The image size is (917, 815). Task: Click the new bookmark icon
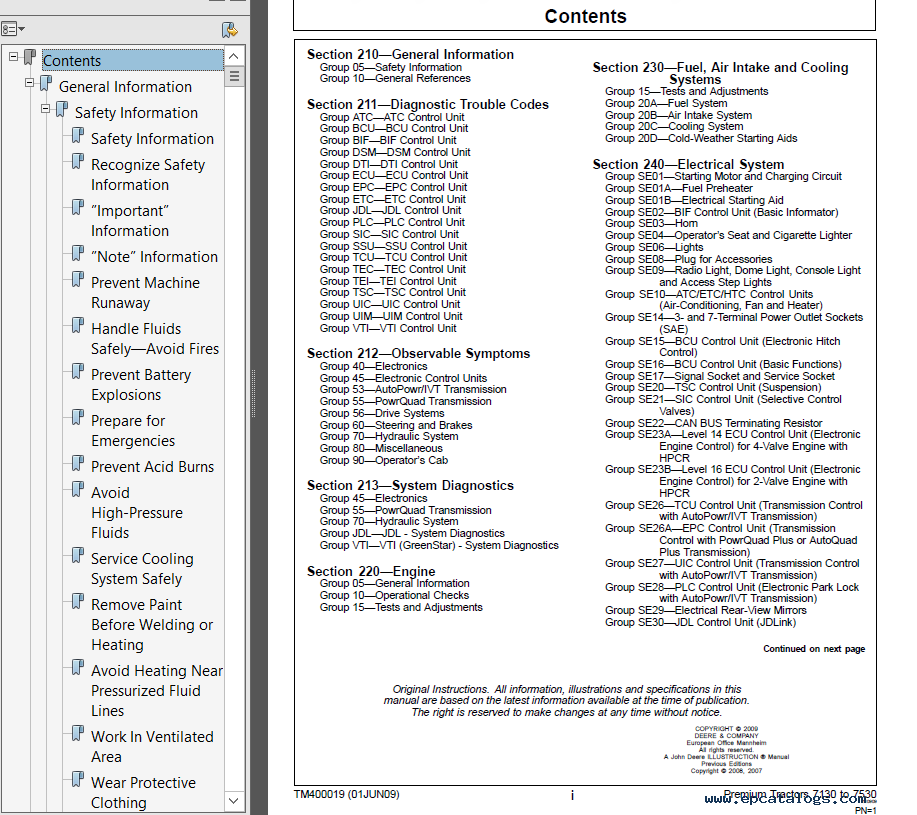click(x=229, y=29)
